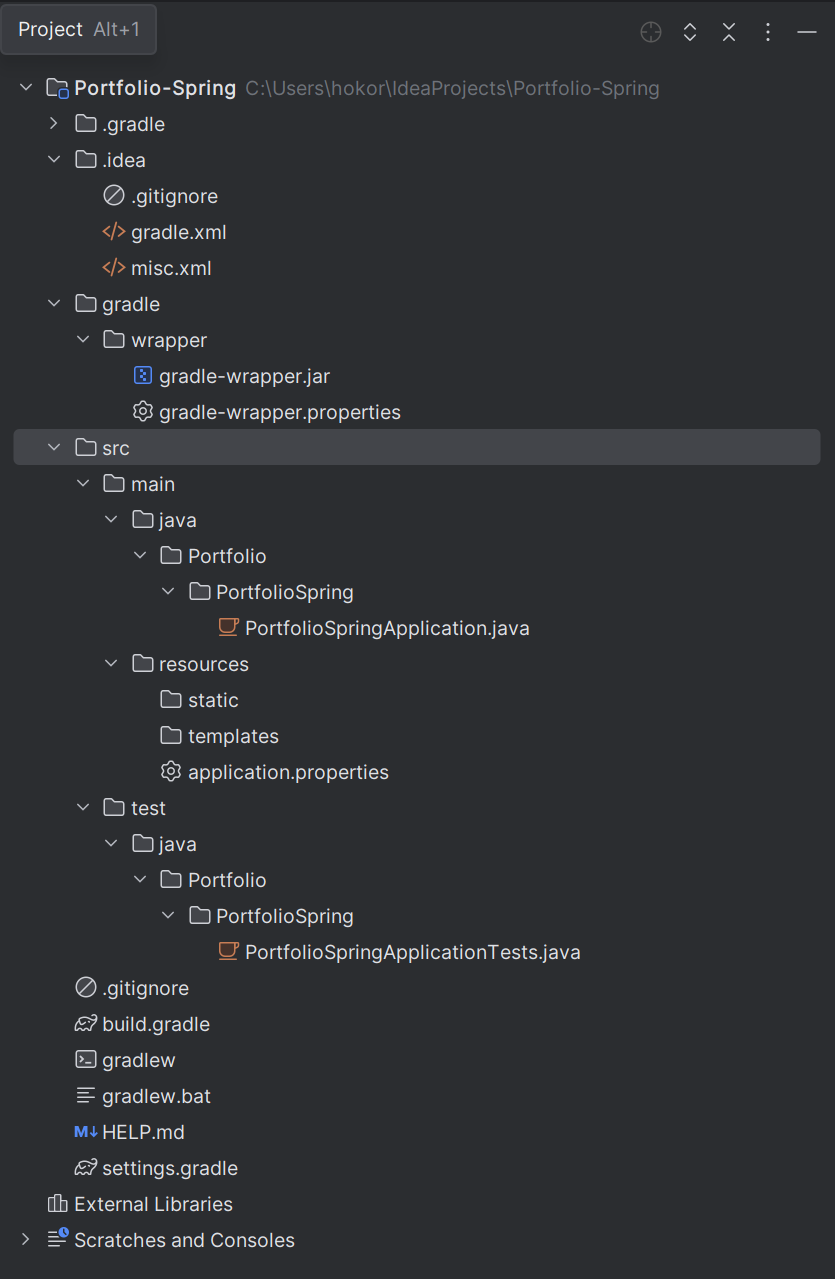The image size is (835, 1279).
Task: Hide the Project tool window via dash icon
Action: 807,32
